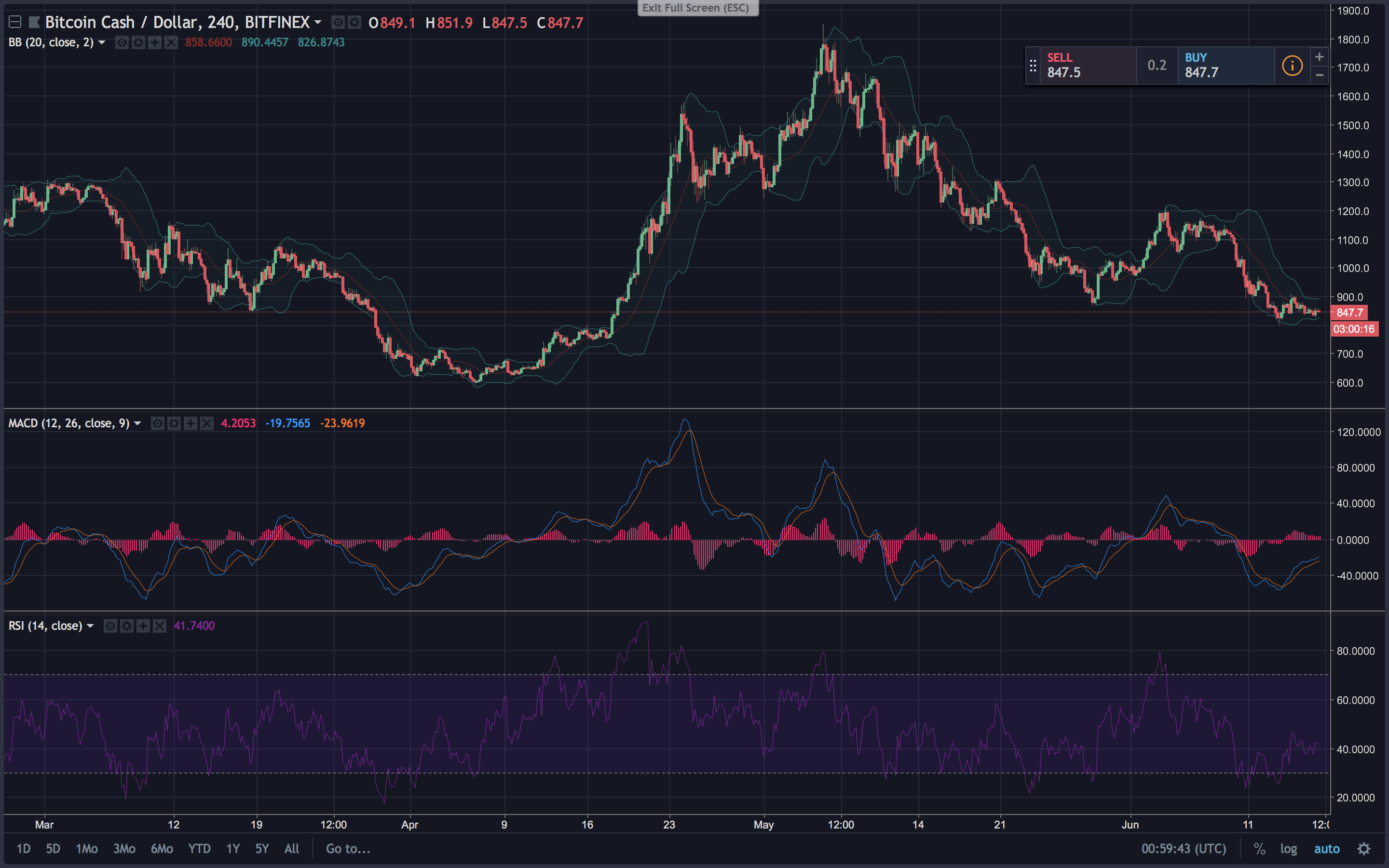
Task: Expand the BB (20, close, 2) indicator dropdown
Action: coord(102,42)
